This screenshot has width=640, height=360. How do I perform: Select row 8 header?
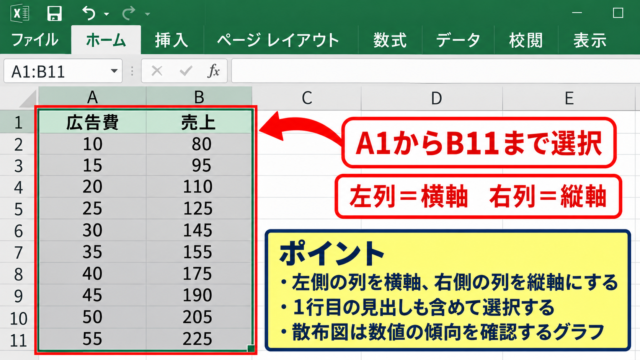point(19,274)
